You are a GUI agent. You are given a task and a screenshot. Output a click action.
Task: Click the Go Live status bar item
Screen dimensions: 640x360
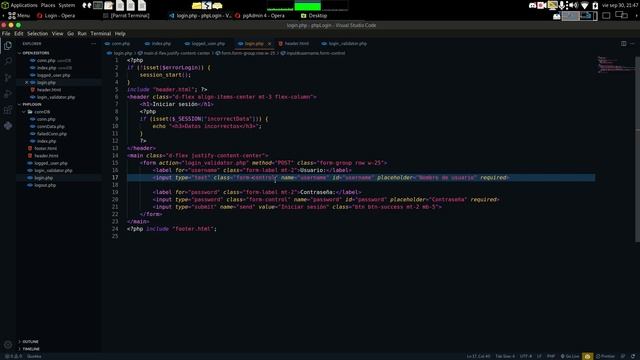pos(570,356)
